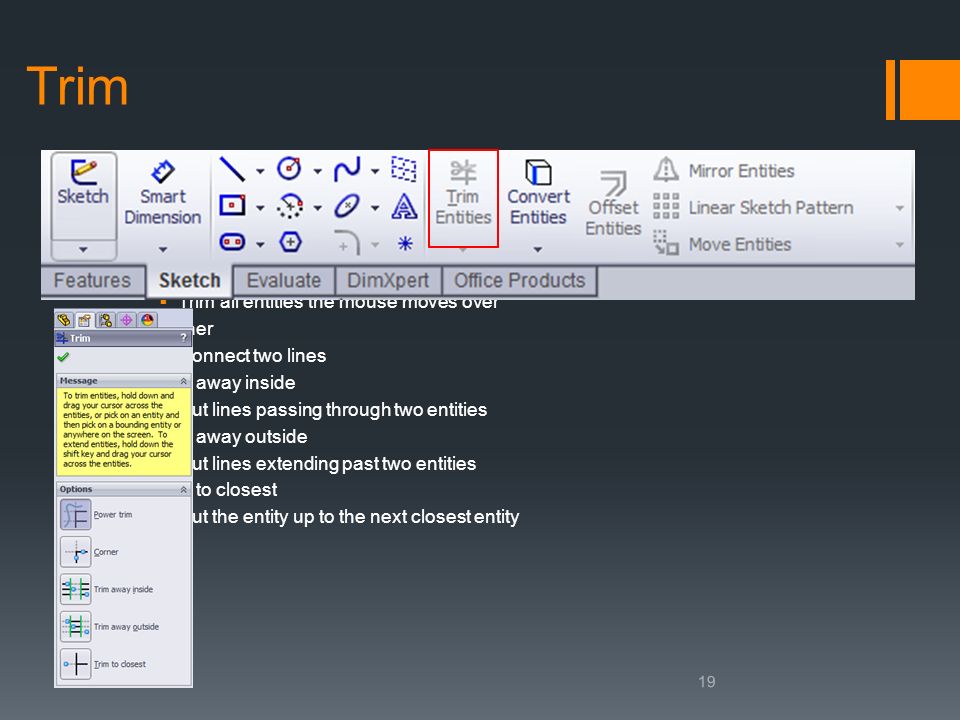Open the Slot tool dropdown arrow

pyautogui.click(x=260, y=245)
